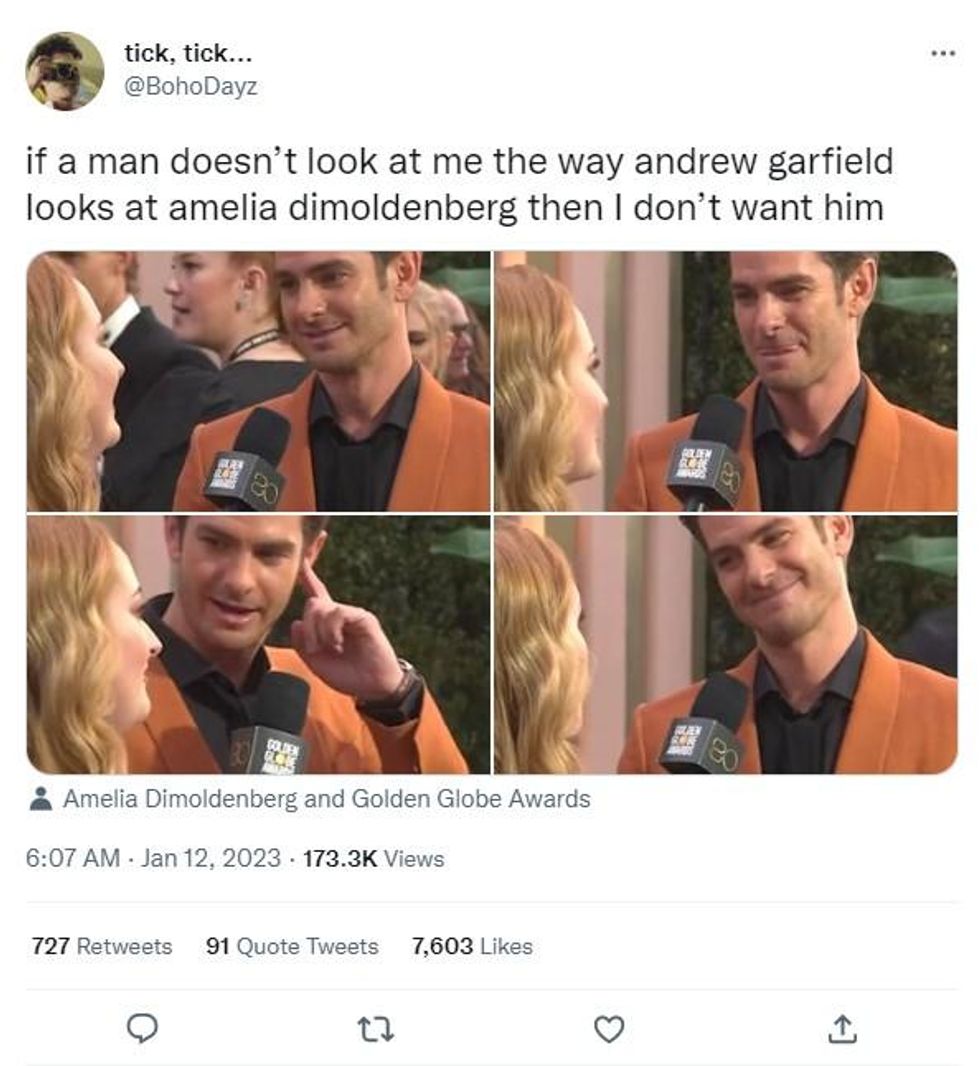
Task: Show the 727 Retweets list
Action: click(x=102, y=946)
